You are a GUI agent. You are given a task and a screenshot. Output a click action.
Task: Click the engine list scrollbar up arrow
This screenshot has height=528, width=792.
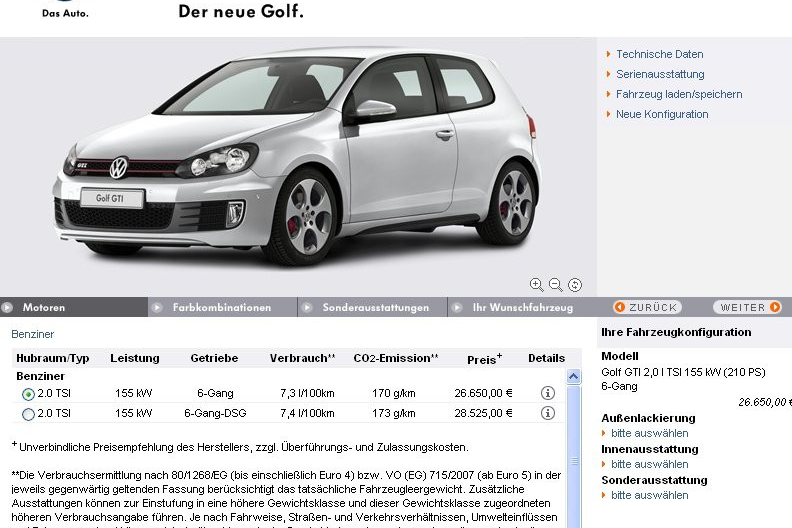[x=574, y=377]
